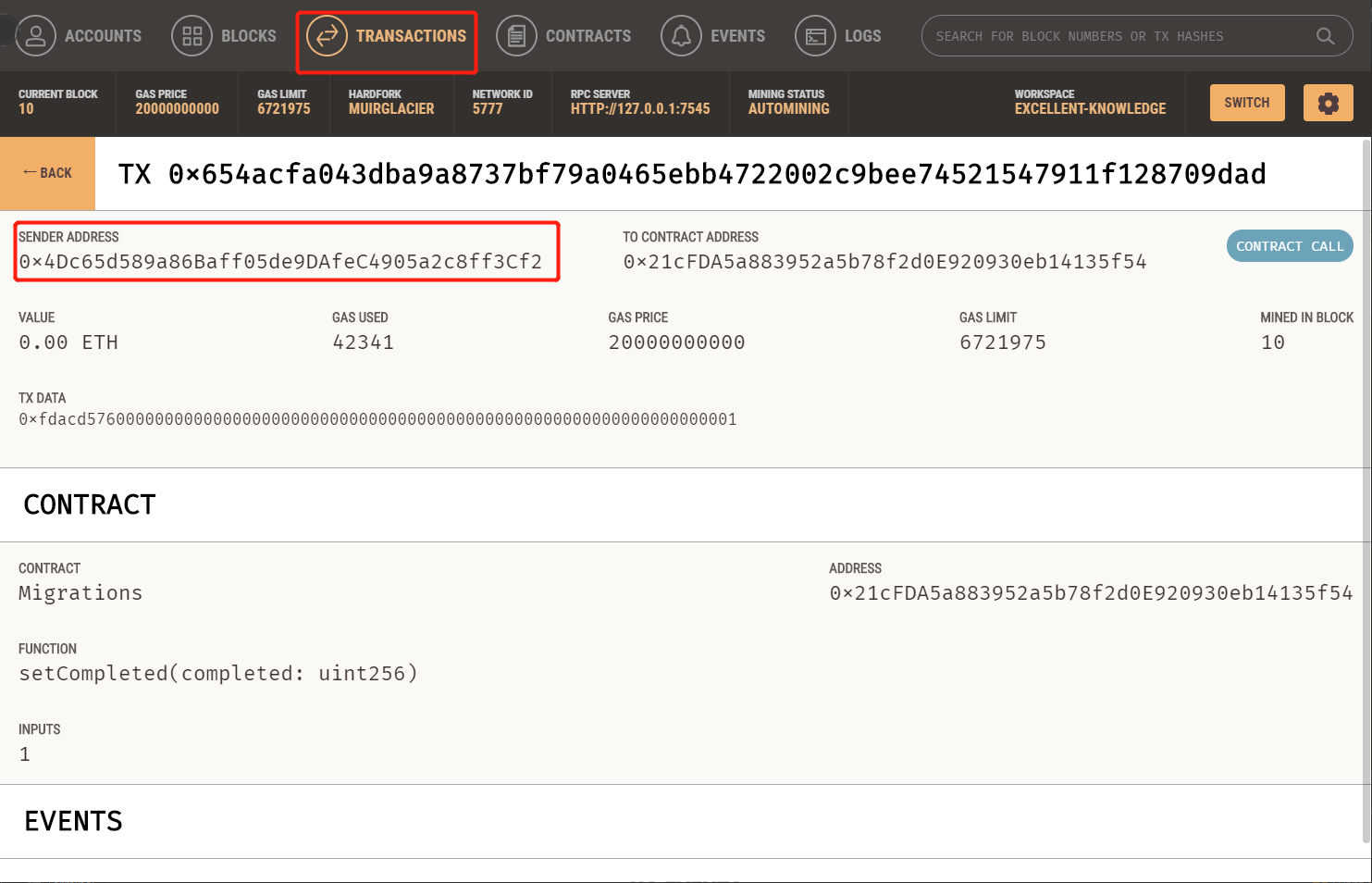Viewport: 1372px width, 883px height.
Task: Click the Migrations contract address value
Action: [x=1091, y=593]
